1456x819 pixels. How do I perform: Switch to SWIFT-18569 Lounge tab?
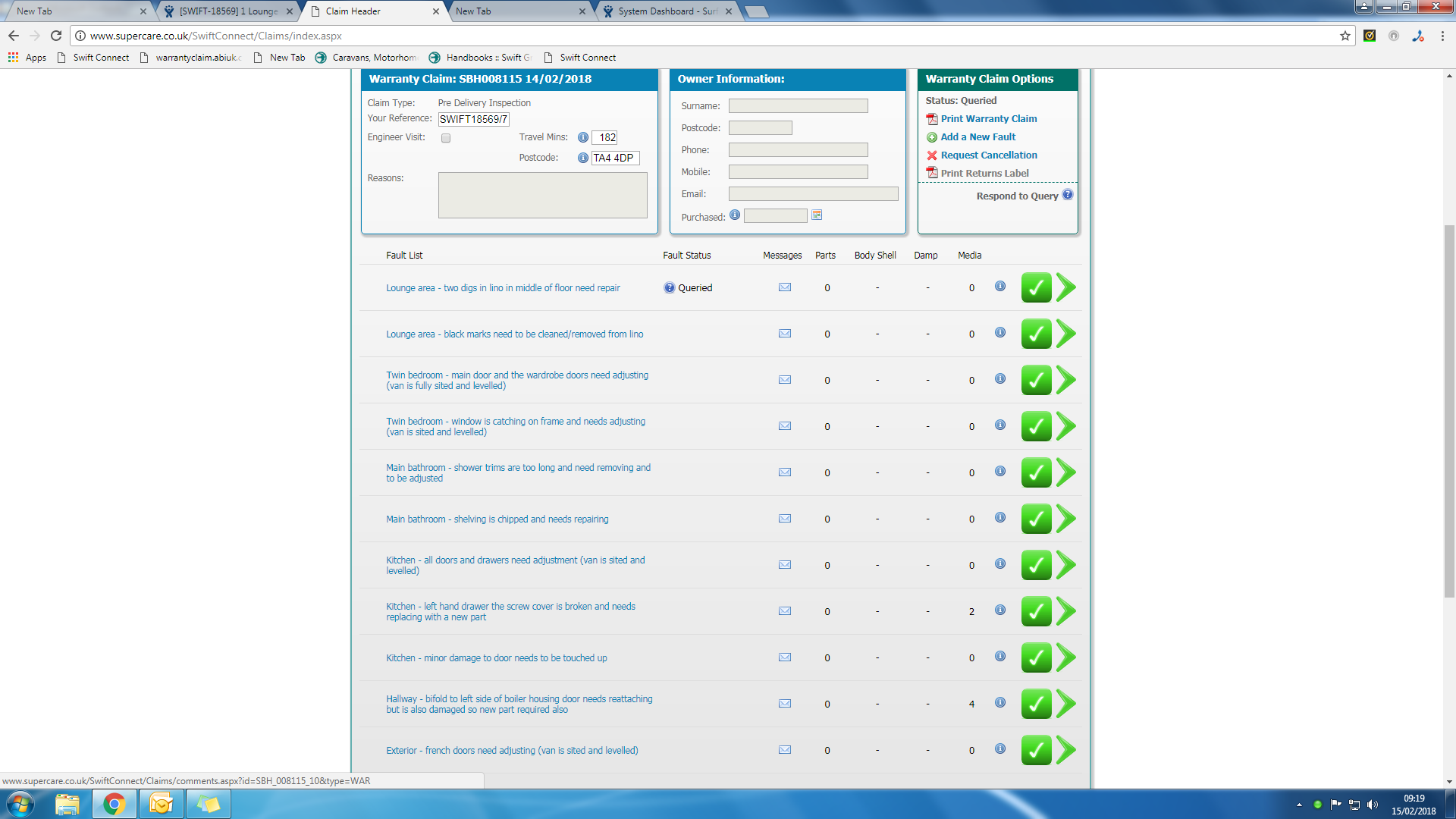click(227, 11)
